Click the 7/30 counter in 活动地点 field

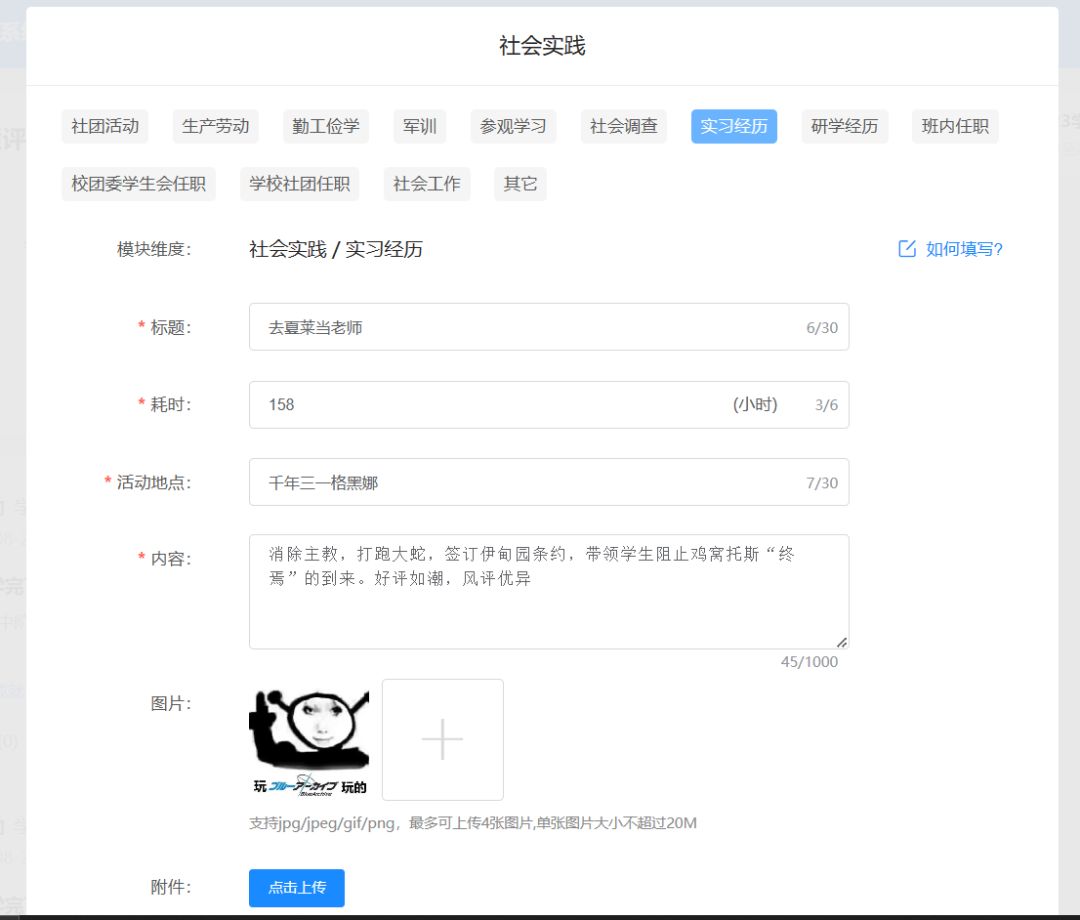pyautogui.click(x=822, y=483)
